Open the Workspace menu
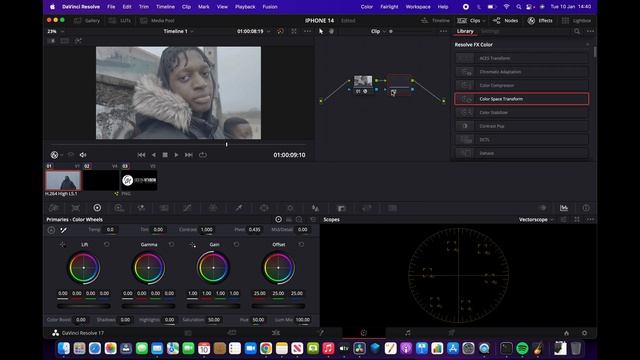This screenshot has width=640, height=360. click(x=418, y=7)
